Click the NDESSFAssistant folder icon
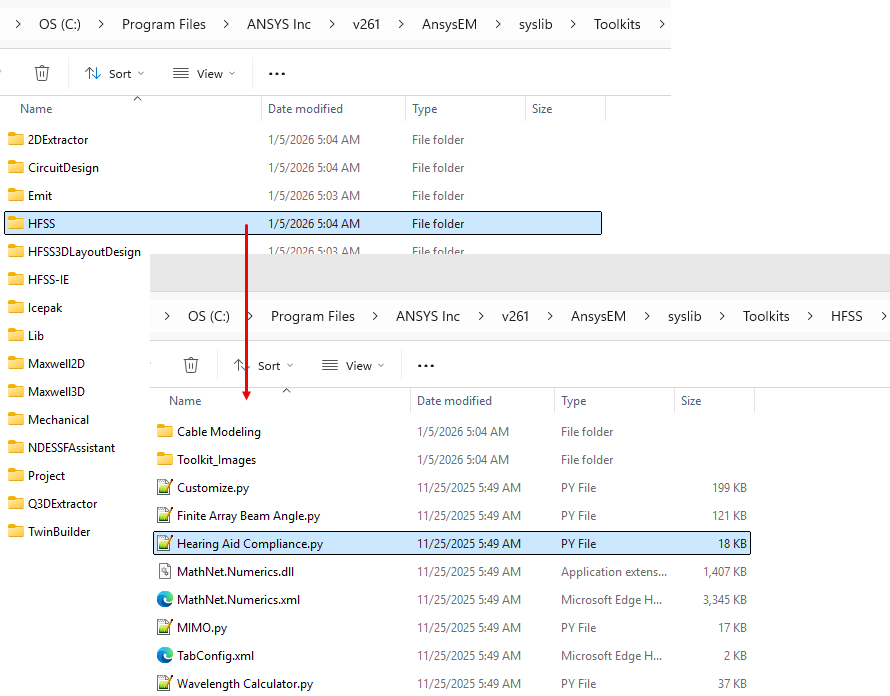The image size is (890, 696). [x=16, y=447]
